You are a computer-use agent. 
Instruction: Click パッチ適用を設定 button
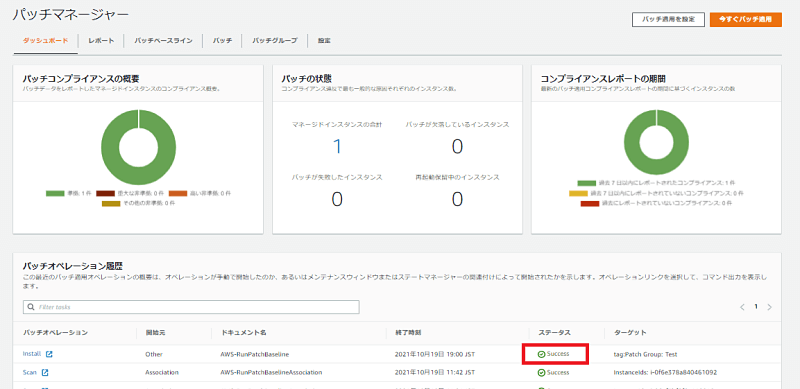click(668, 19)
